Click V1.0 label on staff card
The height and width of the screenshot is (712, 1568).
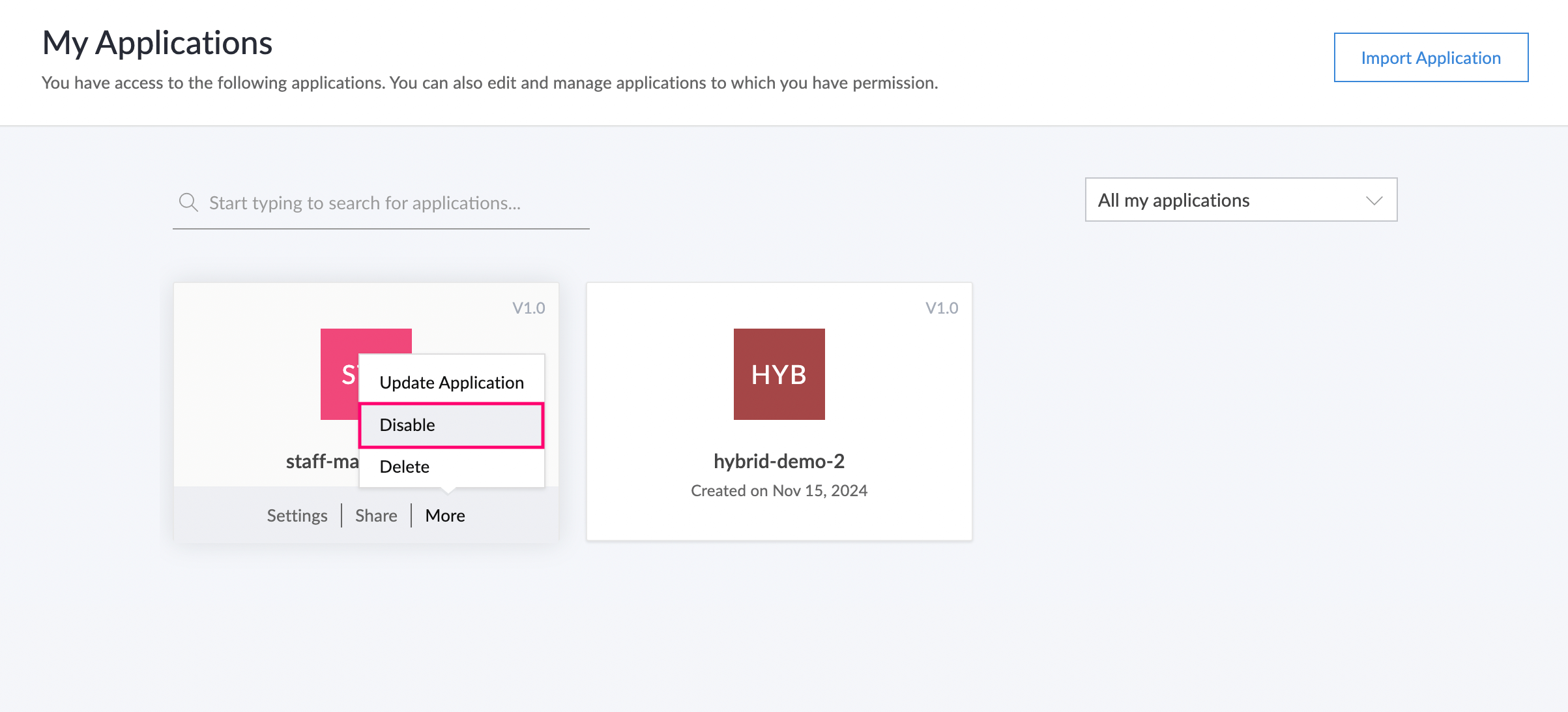click(529, 308)
